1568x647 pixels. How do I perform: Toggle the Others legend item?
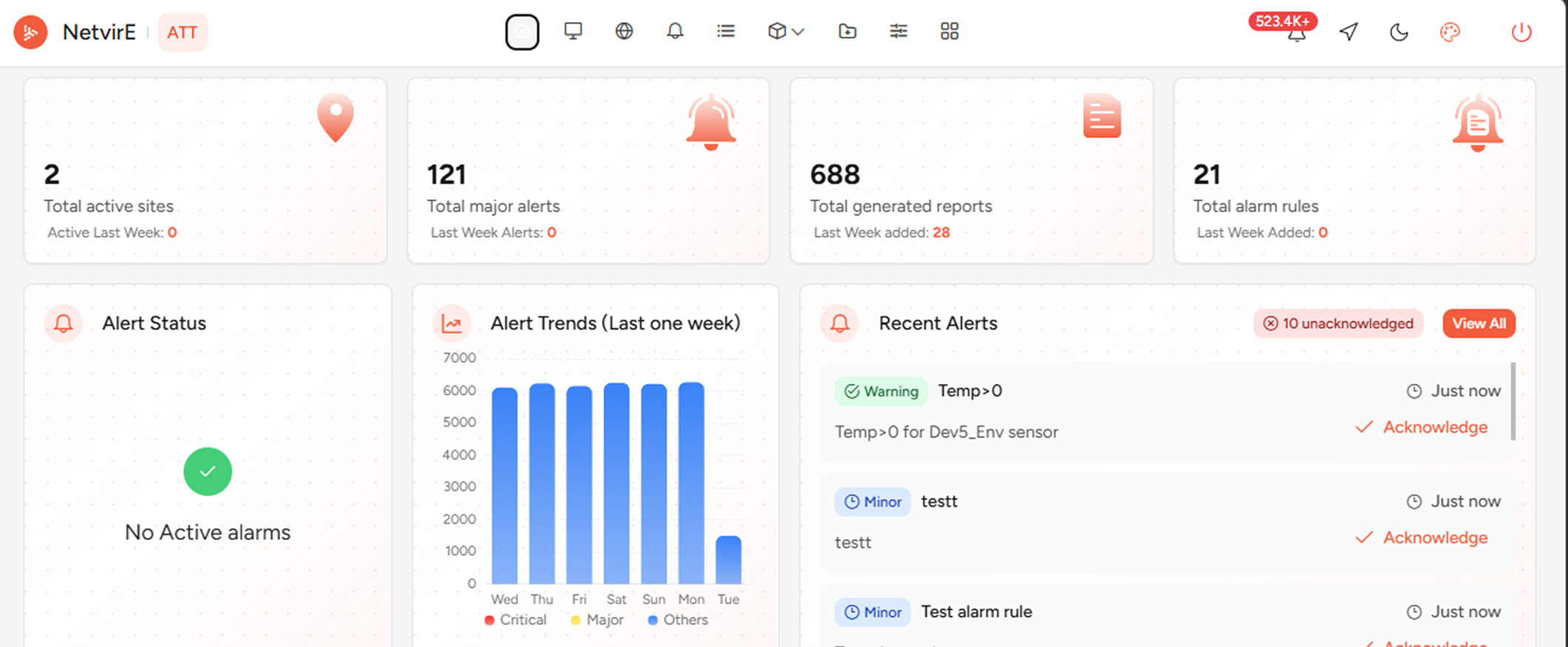(x=678, y=620)
